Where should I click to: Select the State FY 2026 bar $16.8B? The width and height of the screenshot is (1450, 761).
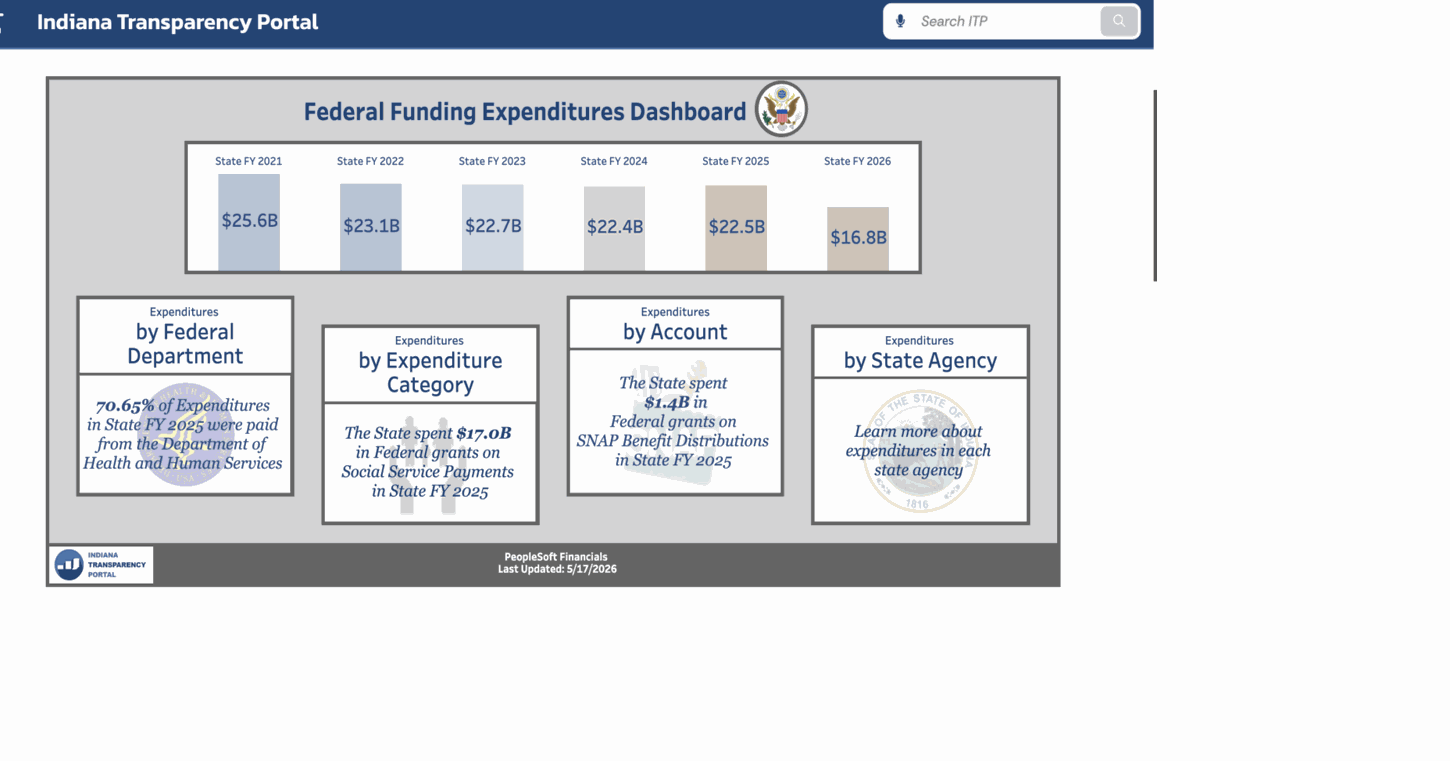tap(858, 239)
